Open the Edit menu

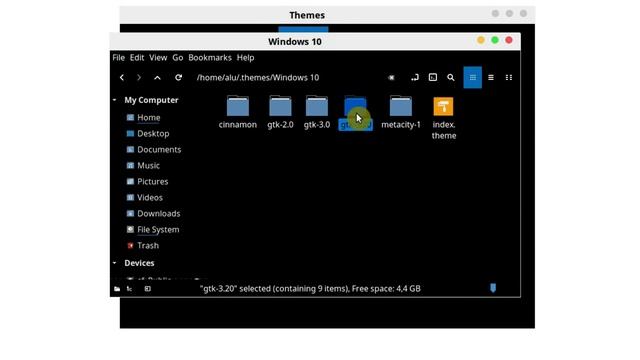click(137, 58)
